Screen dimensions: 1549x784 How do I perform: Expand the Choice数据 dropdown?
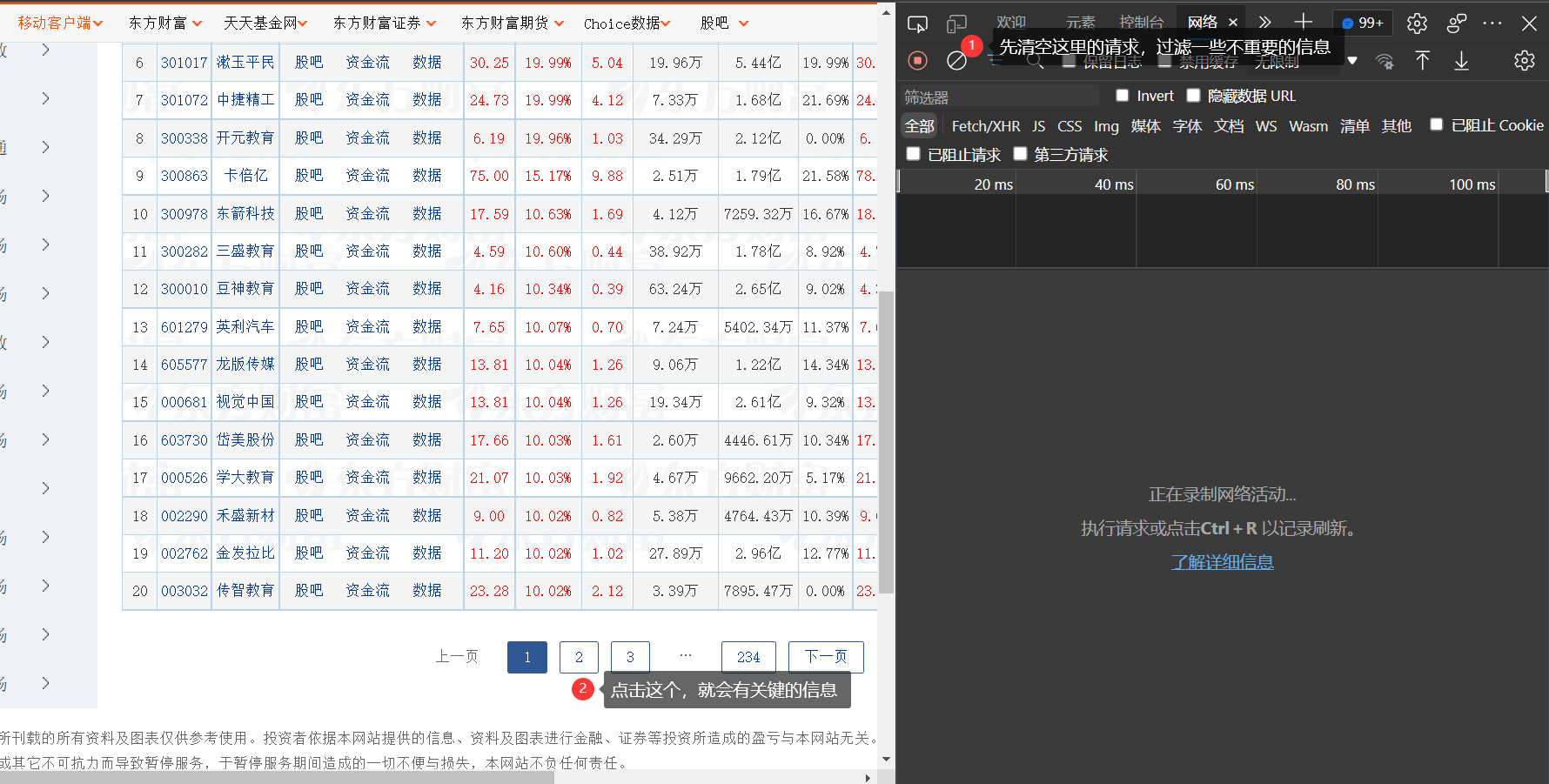(627, 23)
